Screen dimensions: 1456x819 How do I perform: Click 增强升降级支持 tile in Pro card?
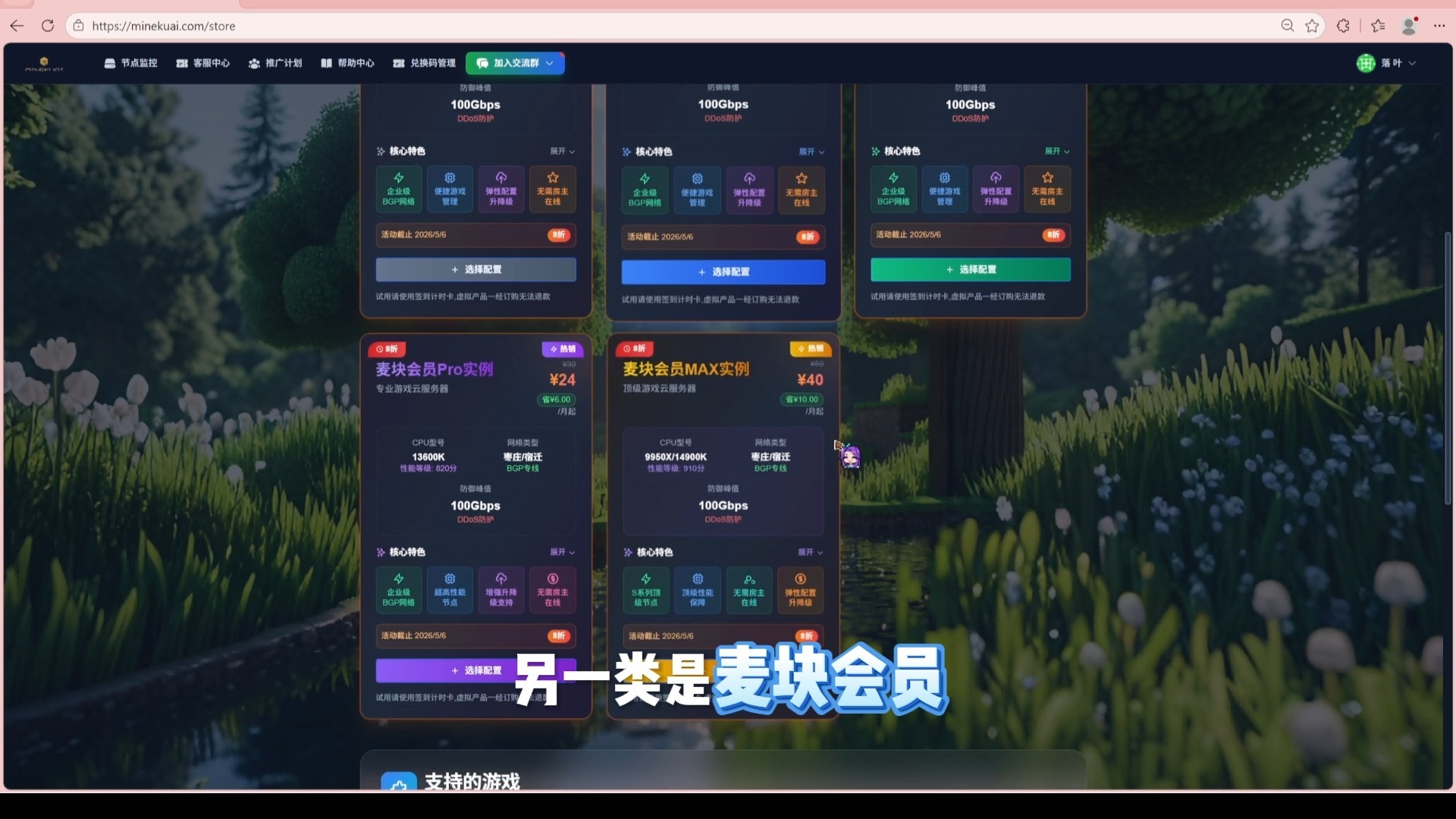coord(501,590)
